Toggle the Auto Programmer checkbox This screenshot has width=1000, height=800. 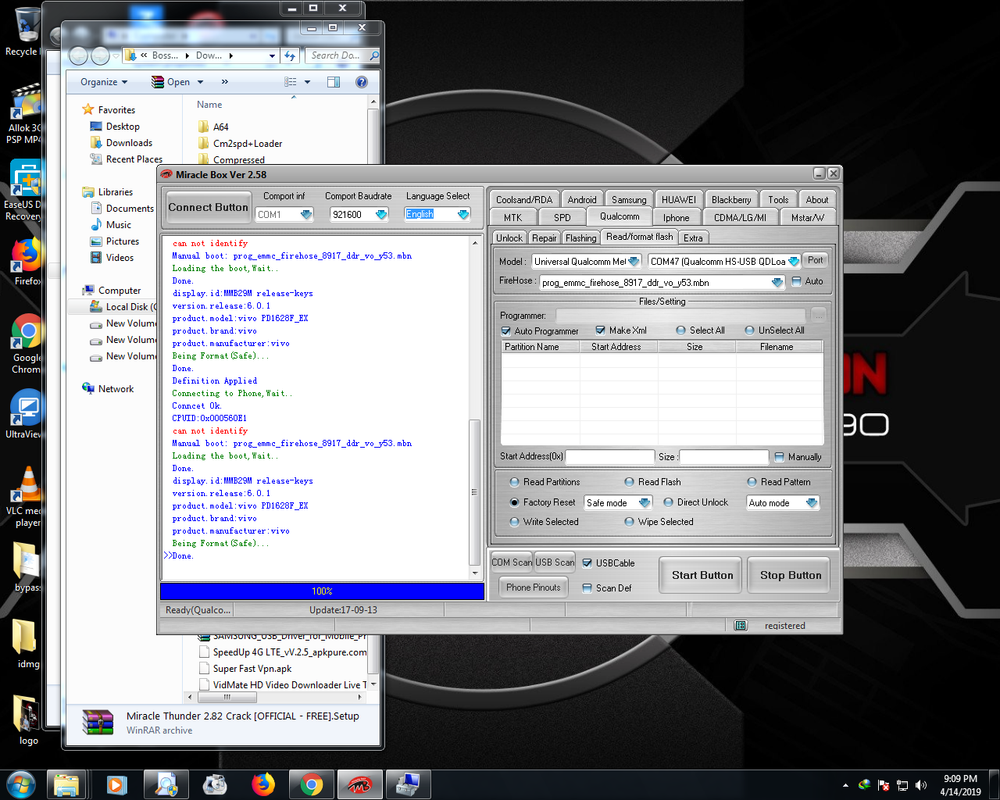[506, 330]
